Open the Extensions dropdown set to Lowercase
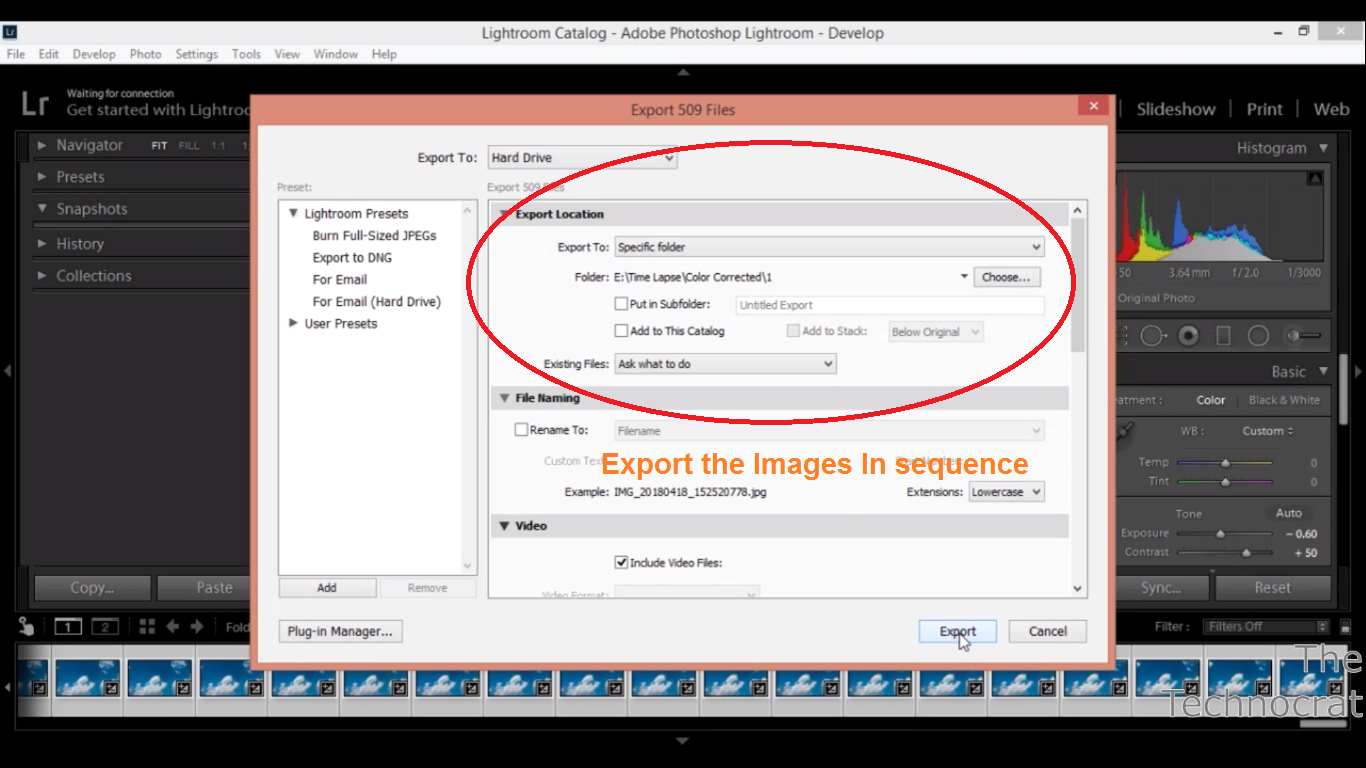The width and height of the screenshot is (1366, 768). (x=1006, y=491)
